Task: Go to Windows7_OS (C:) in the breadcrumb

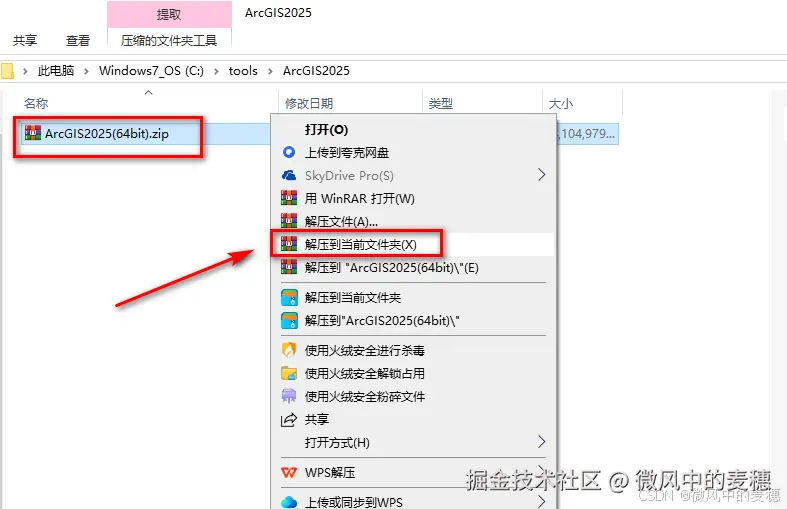Action: pos(151,71)
